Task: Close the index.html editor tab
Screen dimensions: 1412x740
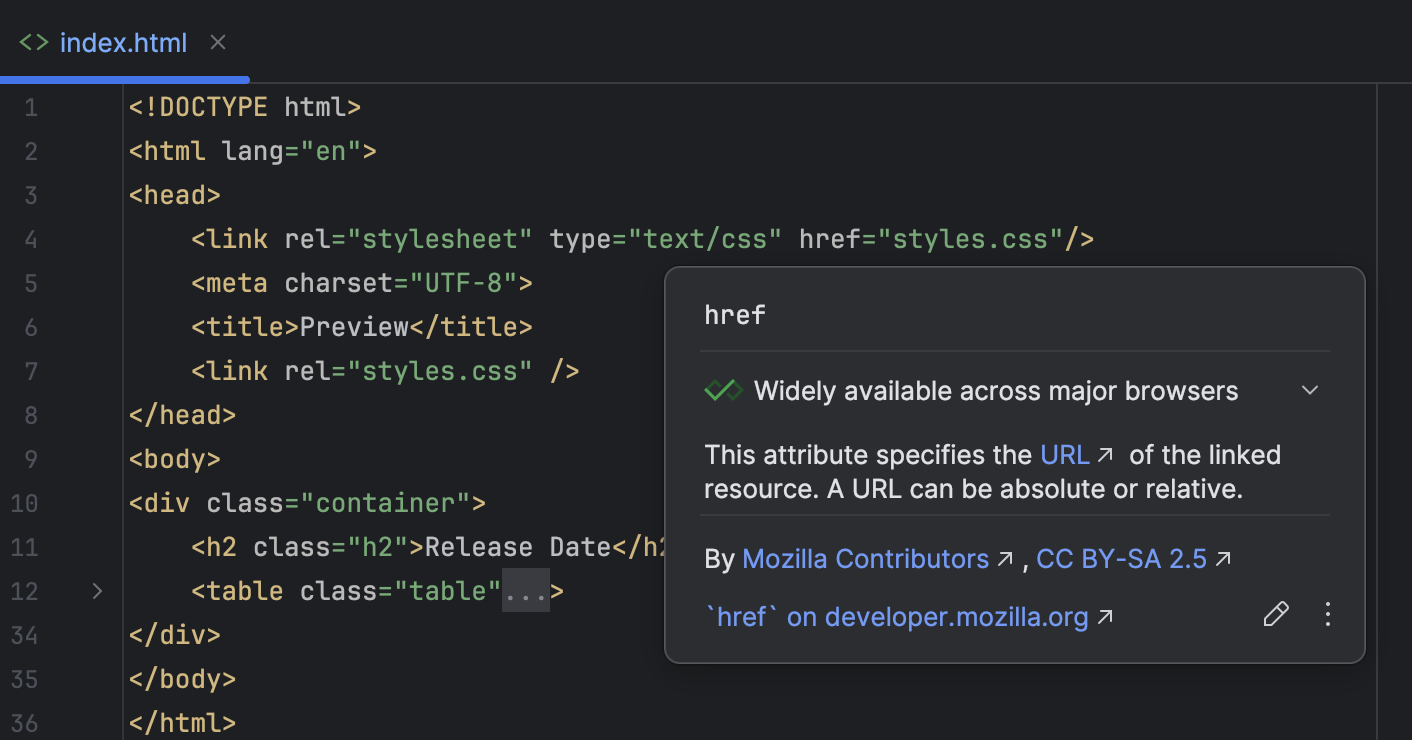Action: [218, 43]
